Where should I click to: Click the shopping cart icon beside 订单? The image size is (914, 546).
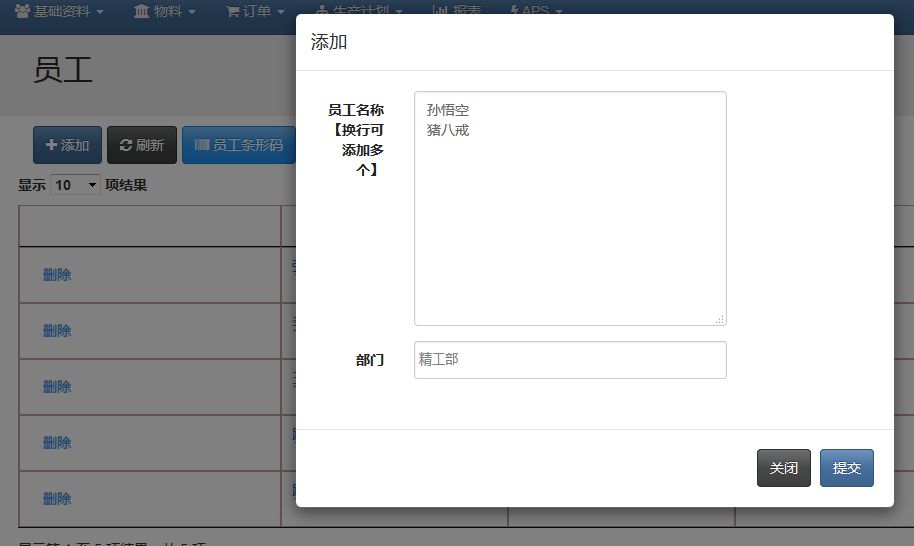click(232, 11)
